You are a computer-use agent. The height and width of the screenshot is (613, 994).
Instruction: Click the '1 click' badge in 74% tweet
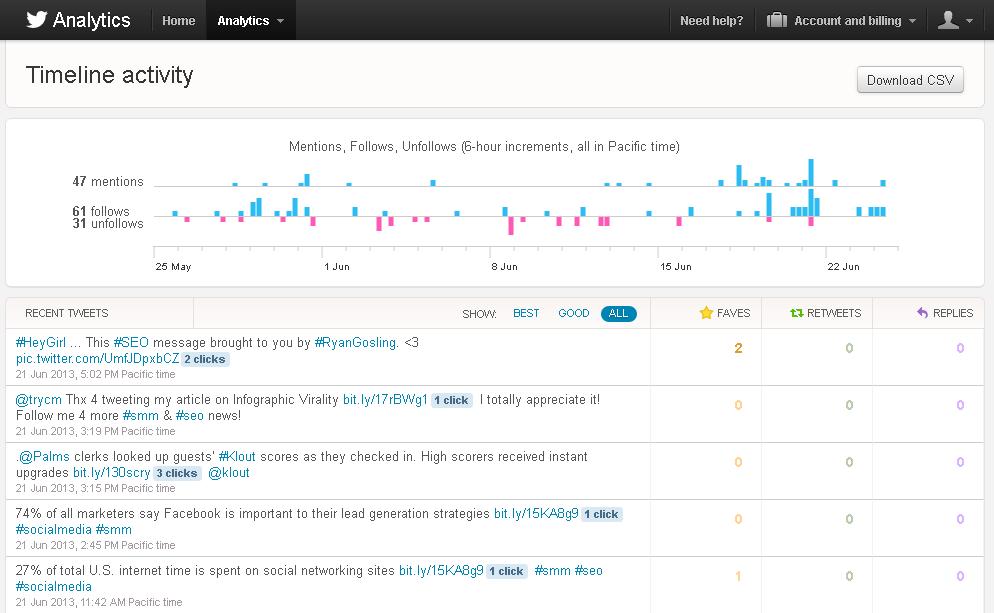602,515
